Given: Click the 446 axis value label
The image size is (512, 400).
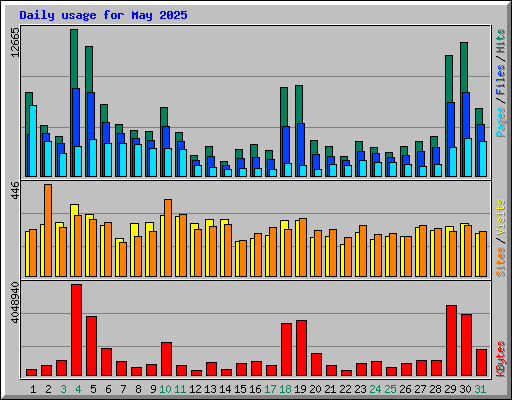Looking at the screenshot, I should pyautogui.click(x=15, y=190).
